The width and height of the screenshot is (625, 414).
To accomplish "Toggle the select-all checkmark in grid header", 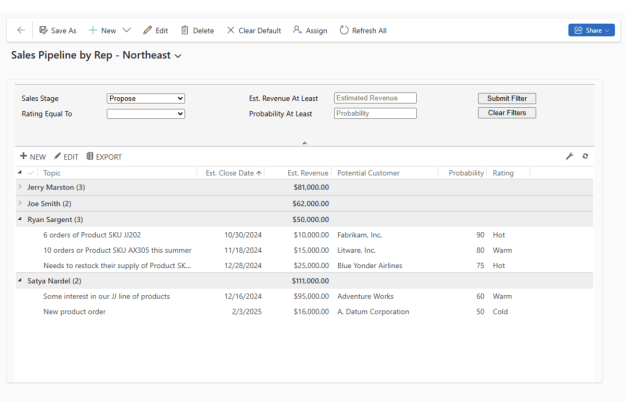I will point(31,173).
